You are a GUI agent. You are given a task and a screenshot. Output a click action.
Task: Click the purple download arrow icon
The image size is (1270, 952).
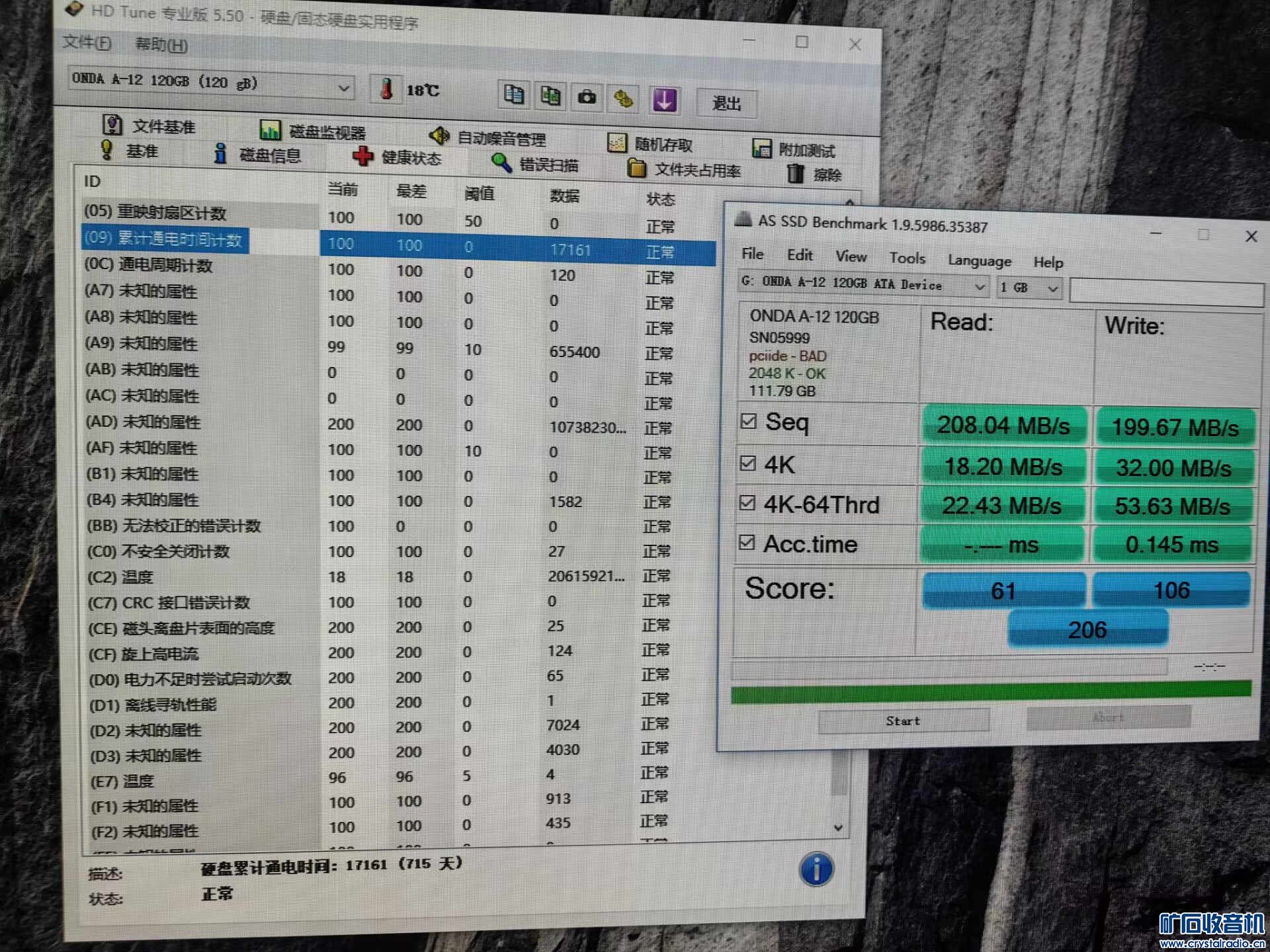coord(664,100)
